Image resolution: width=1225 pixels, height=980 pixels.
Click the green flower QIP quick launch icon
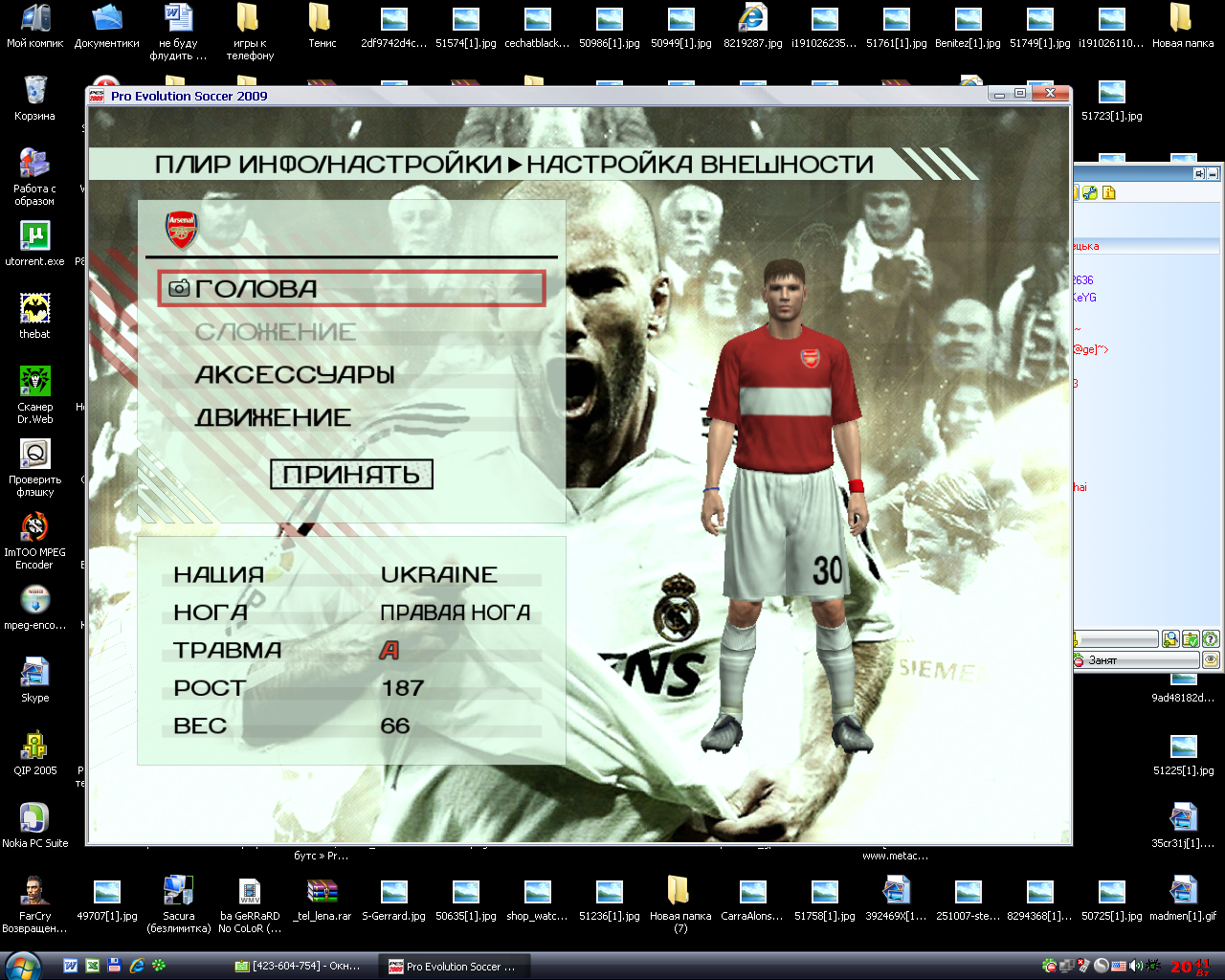(x=159, y=967)
